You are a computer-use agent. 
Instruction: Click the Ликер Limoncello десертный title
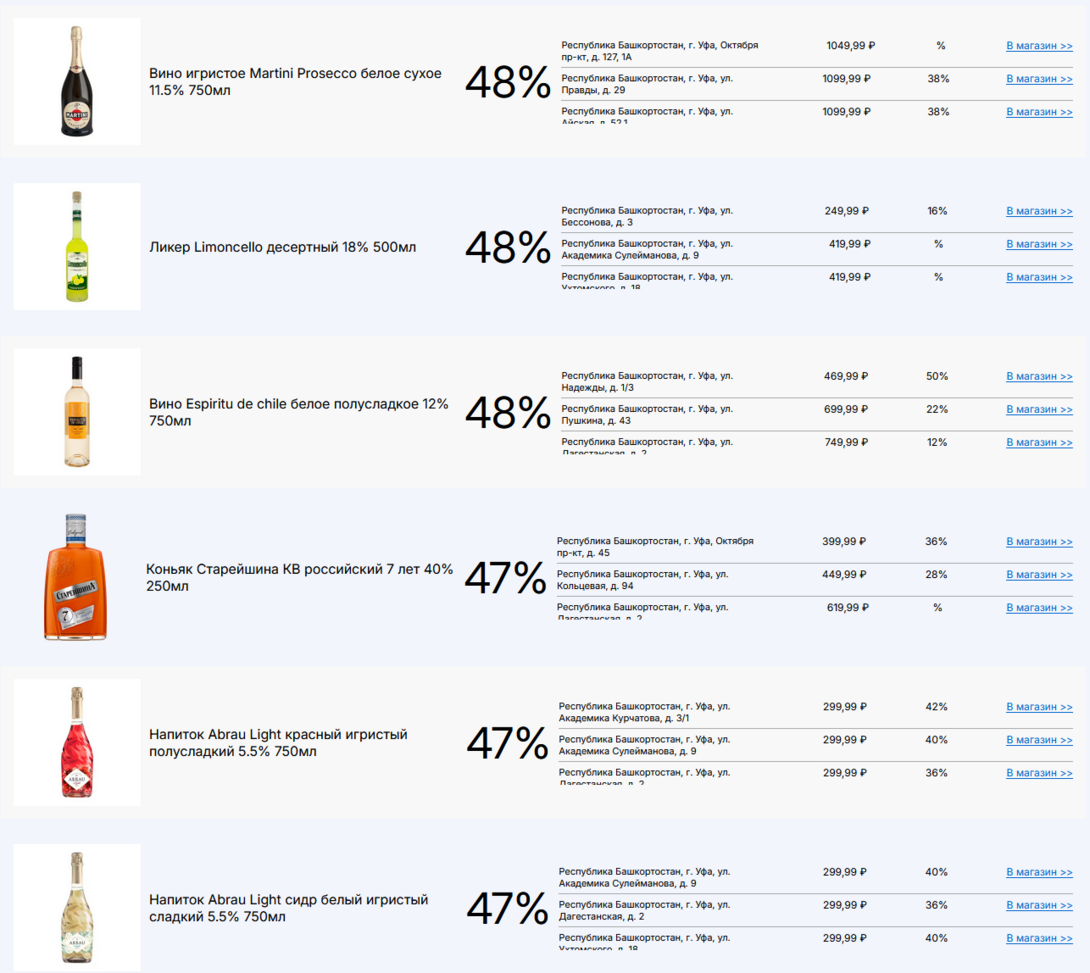point(282,247)
